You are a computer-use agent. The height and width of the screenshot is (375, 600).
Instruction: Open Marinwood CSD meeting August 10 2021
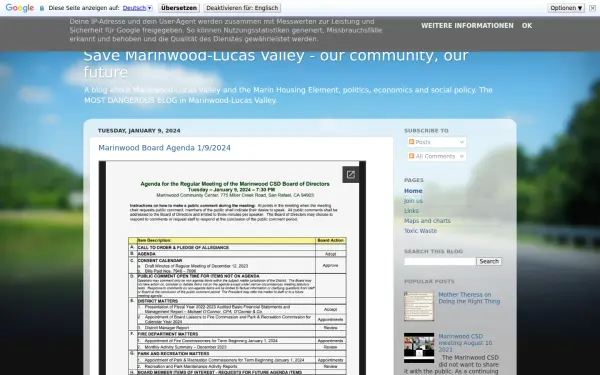tap(465, 343)
